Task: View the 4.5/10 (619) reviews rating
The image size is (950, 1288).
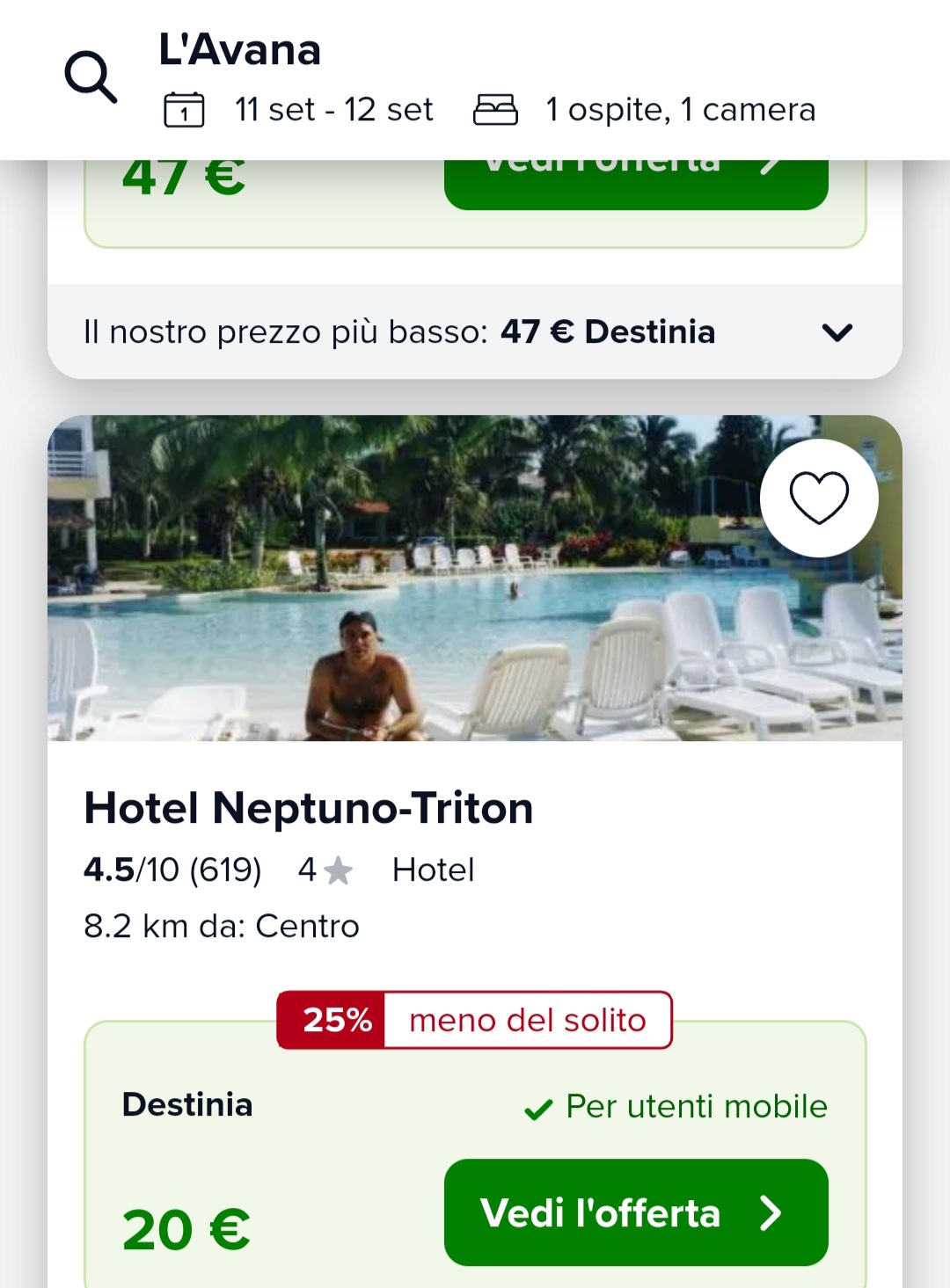Action: click(x=172, y=870)
